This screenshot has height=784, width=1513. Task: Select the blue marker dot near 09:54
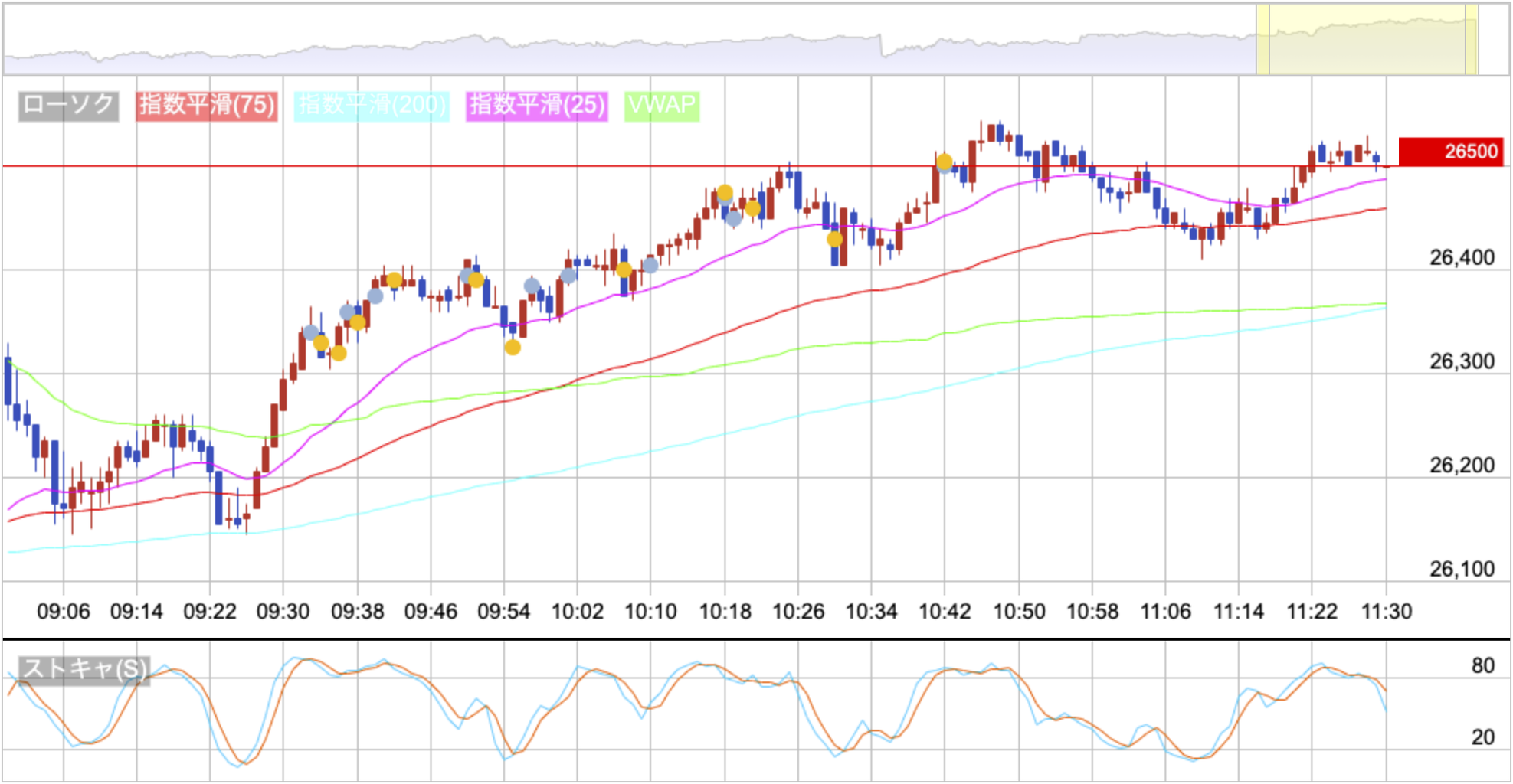(531, 285)
